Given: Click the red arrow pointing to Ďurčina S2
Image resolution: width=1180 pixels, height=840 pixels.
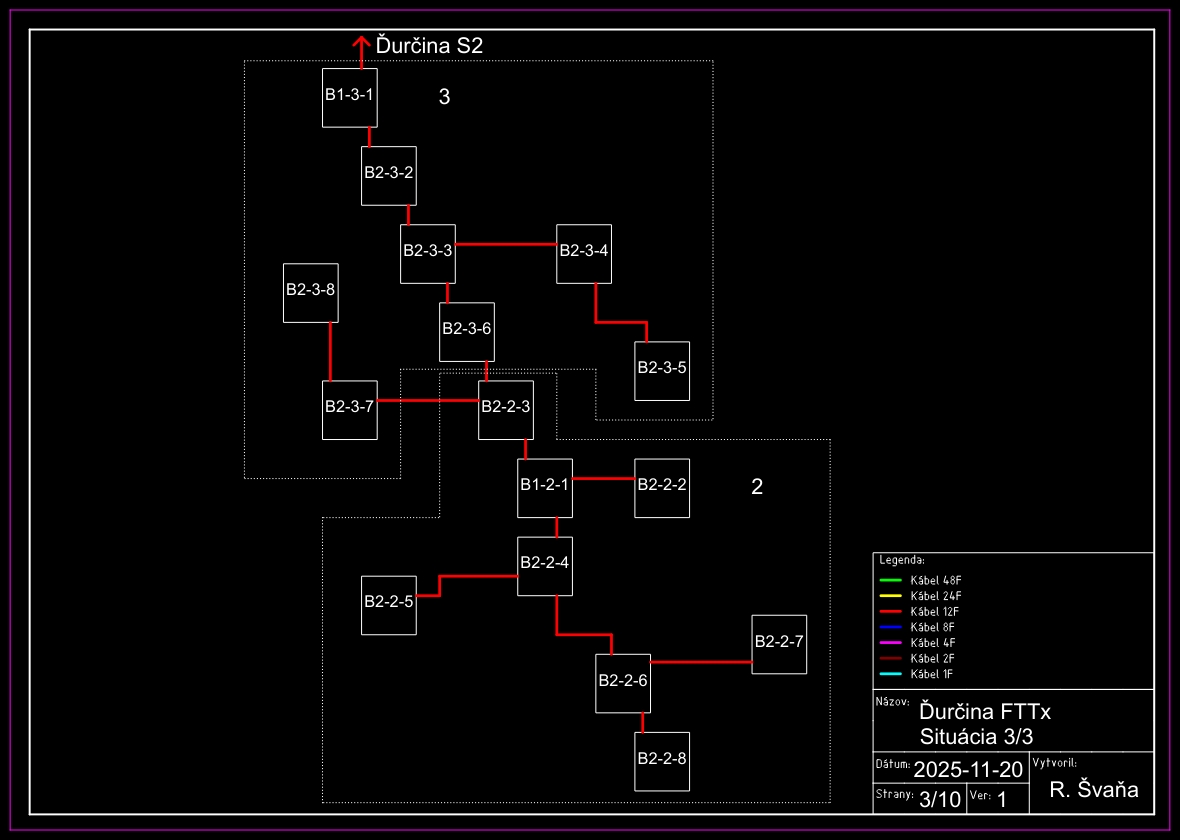Looking at the screenshot, I should 361,48.
